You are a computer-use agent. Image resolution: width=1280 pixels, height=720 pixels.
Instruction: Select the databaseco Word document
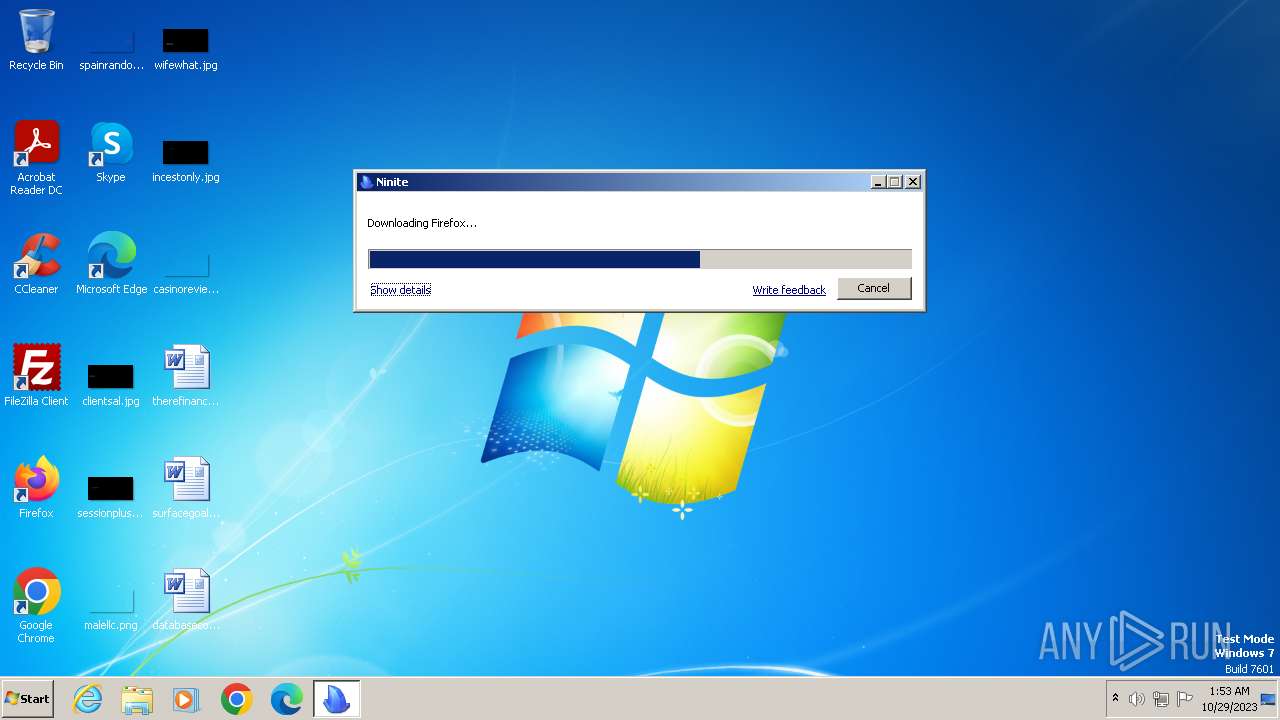click(186, 600)
